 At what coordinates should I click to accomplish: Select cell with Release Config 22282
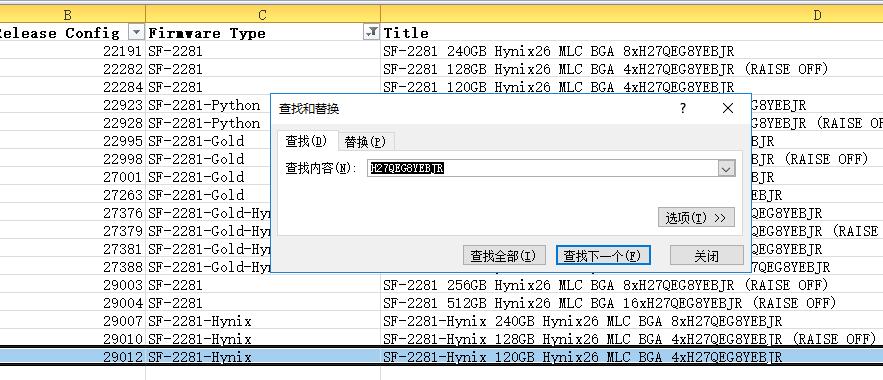73,69
